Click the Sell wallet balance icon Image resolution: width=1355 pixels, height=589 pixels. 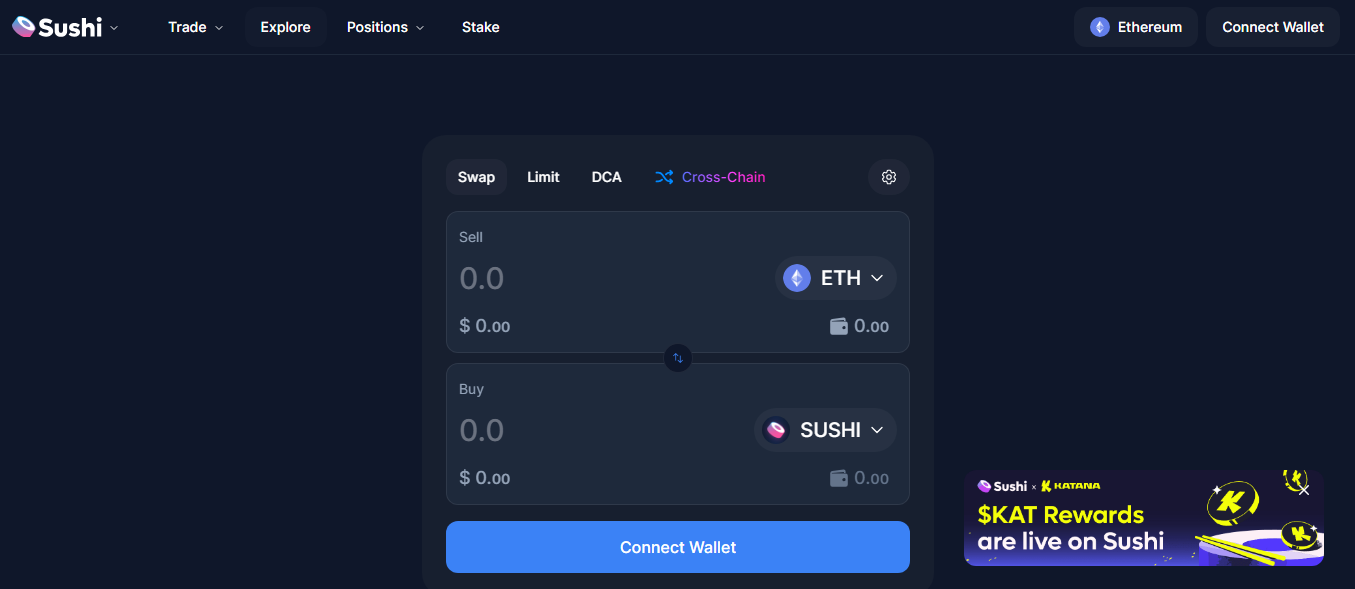pyautogui.click(x=839, y=326)
